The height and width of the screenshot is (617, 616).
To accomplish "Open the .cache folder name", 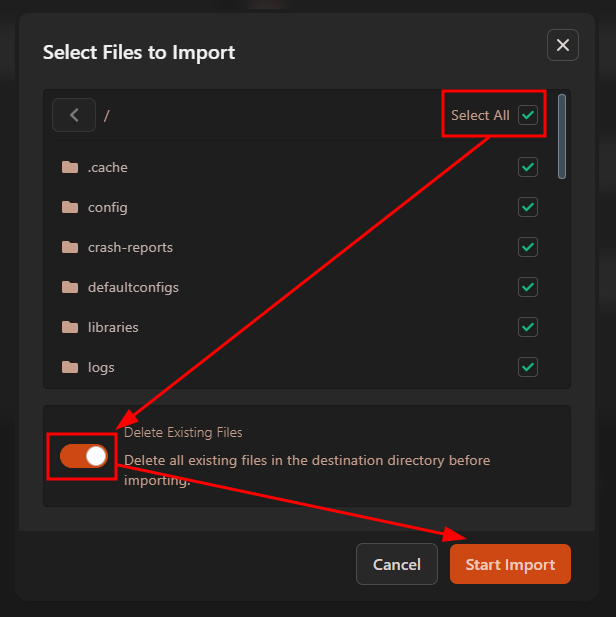I will pyautogui.click(x=107, y=168).
